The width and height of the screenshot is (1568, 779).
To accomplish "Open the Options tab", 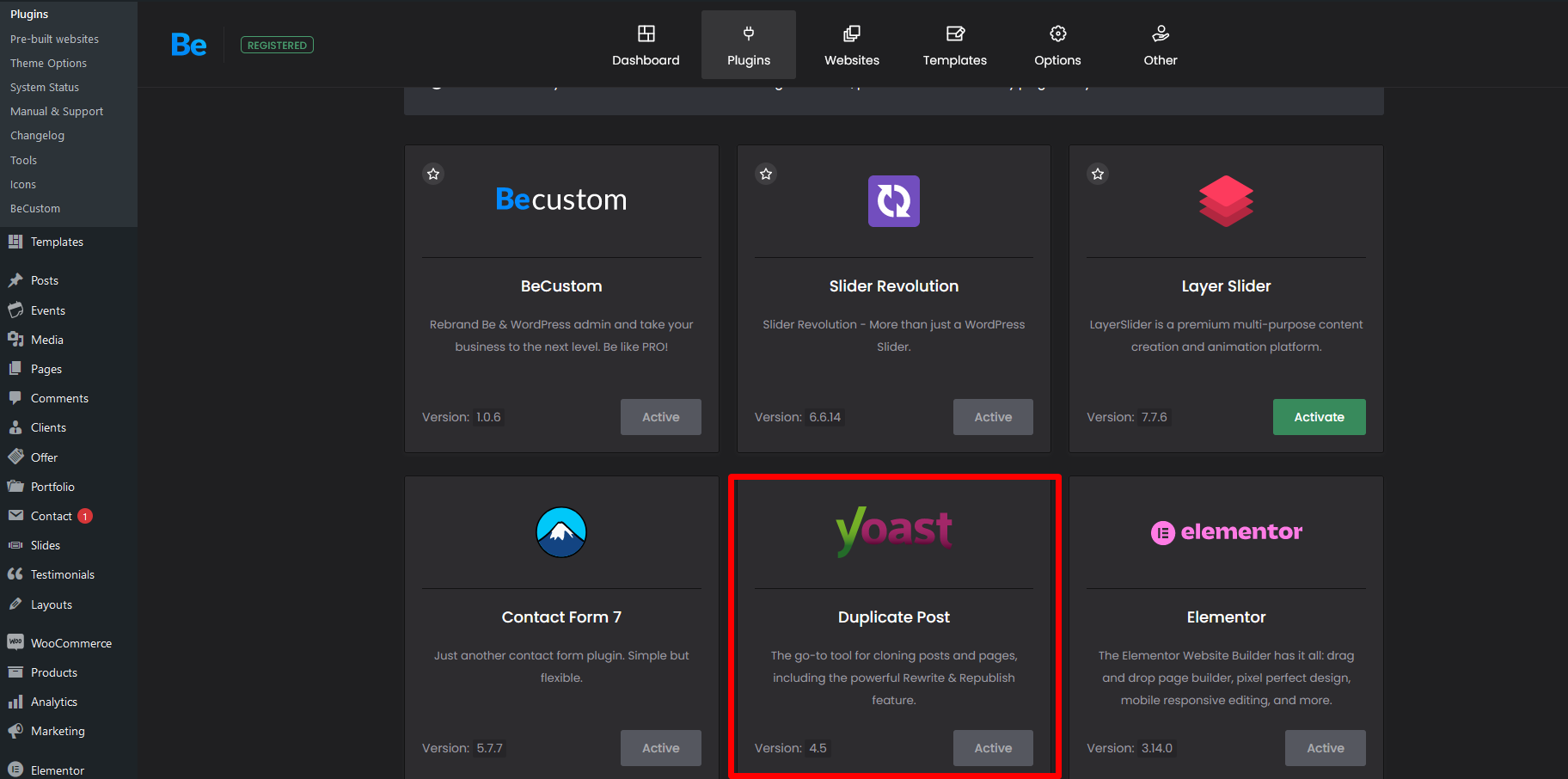I will (1057, 45).
